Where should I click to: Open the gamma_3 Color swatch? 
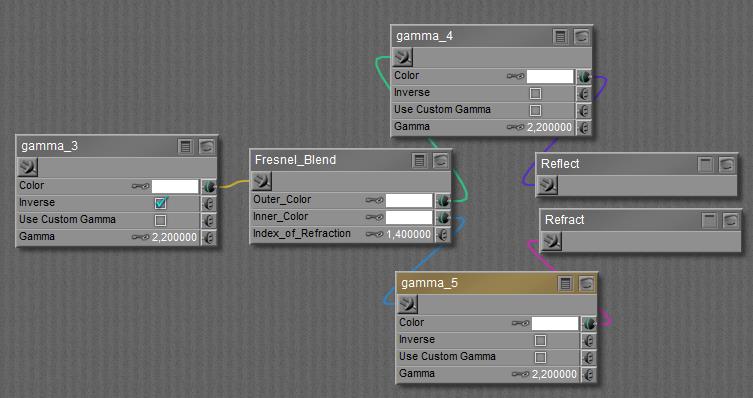click(175, 186)
